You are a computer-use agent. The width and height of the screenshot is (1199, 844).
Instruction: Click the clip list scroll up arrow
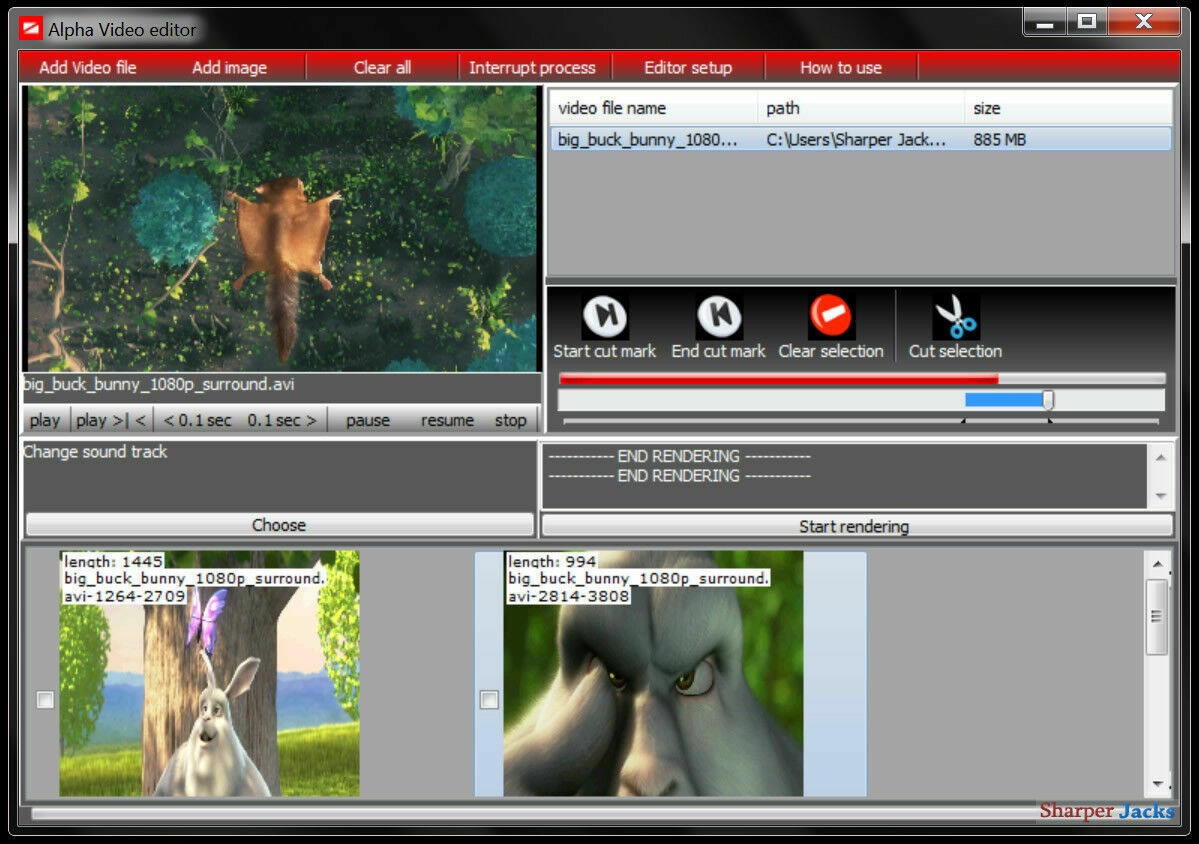tap(1158, 564)
